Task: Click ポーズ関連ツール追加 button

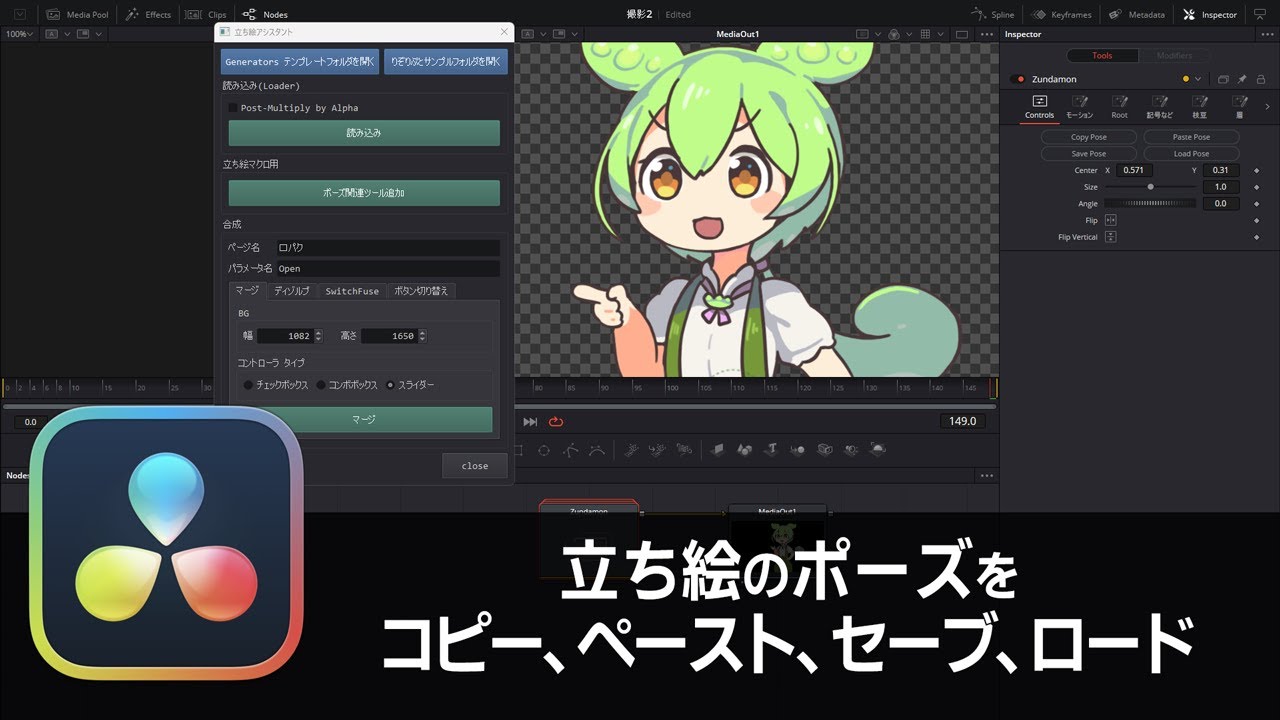Action: point(364,193)
